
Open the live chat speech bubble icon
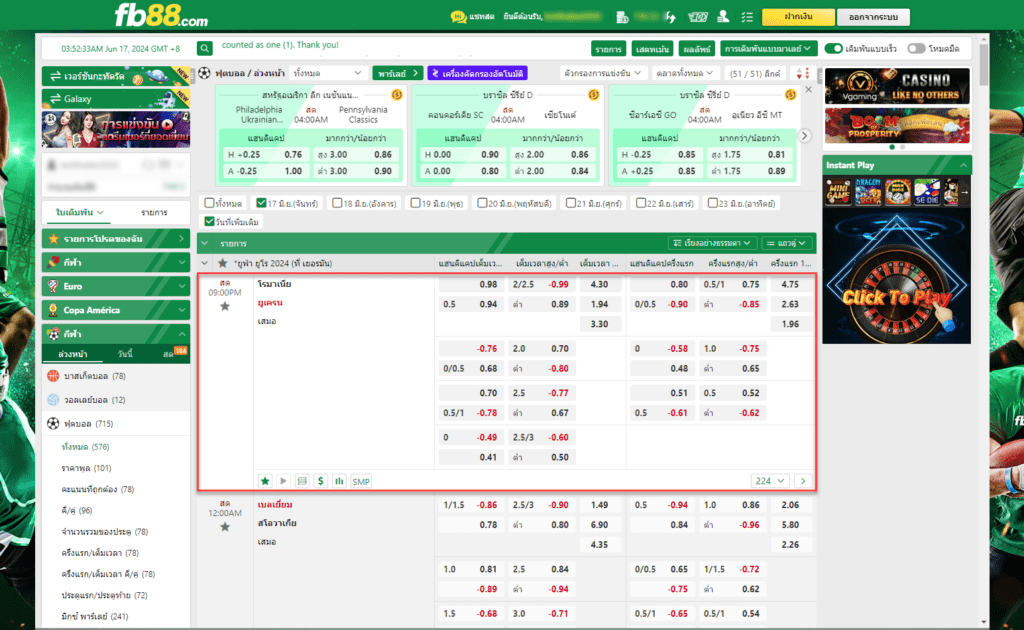458,17
